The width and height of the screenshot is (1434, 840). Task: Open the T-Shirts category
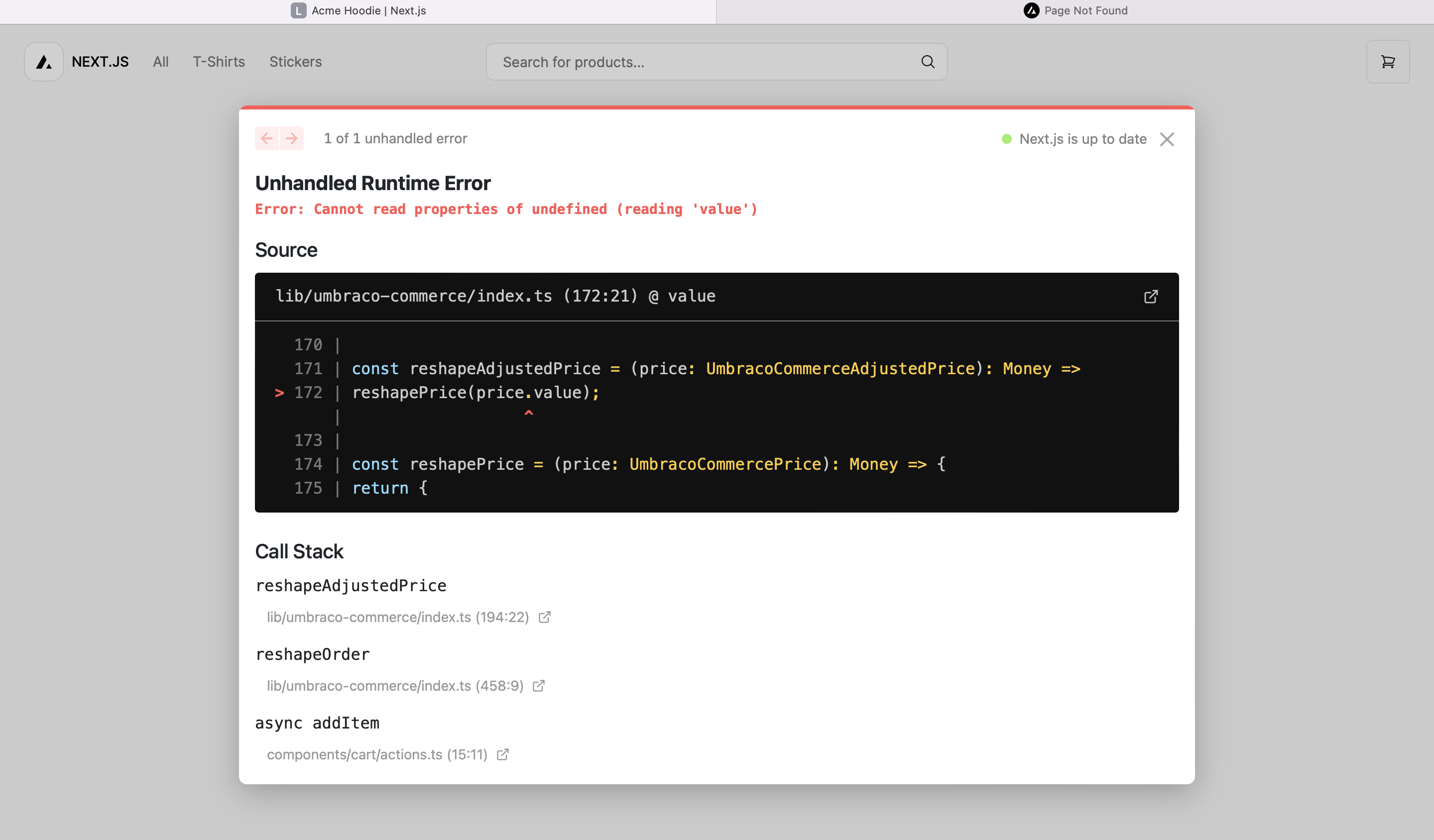click(219, 61)
